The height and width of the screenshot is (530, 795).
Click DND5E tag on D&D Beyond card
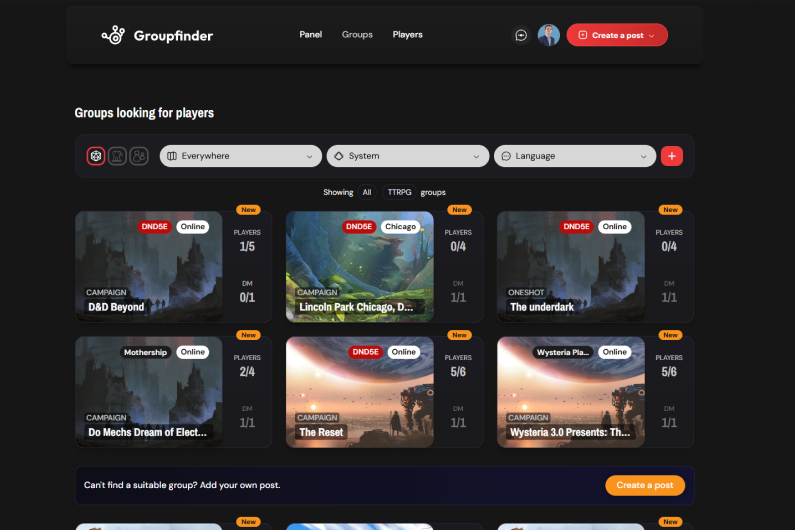pyautogui.click(x=155, y=226)
